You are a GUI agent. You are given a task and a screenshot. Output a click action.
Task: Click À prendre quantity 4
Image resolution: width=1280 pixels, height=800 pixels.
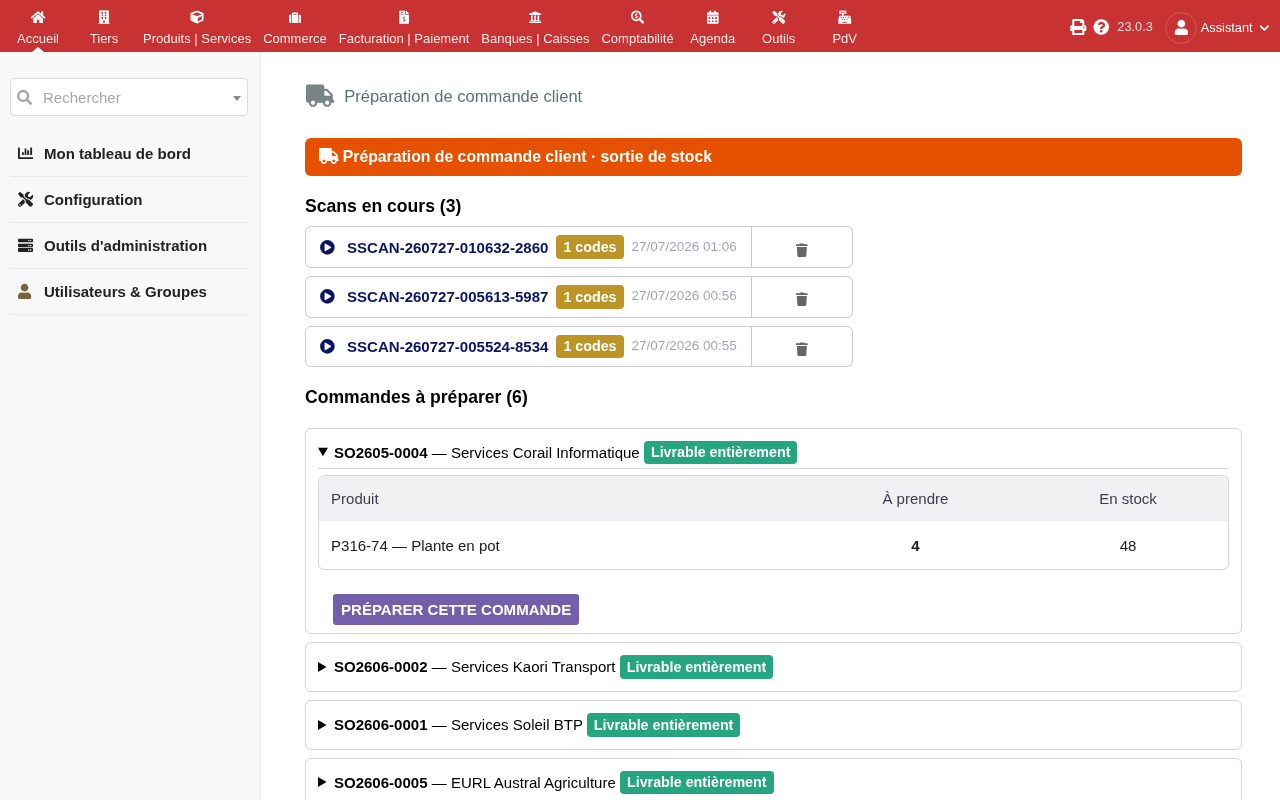(915, 545)
